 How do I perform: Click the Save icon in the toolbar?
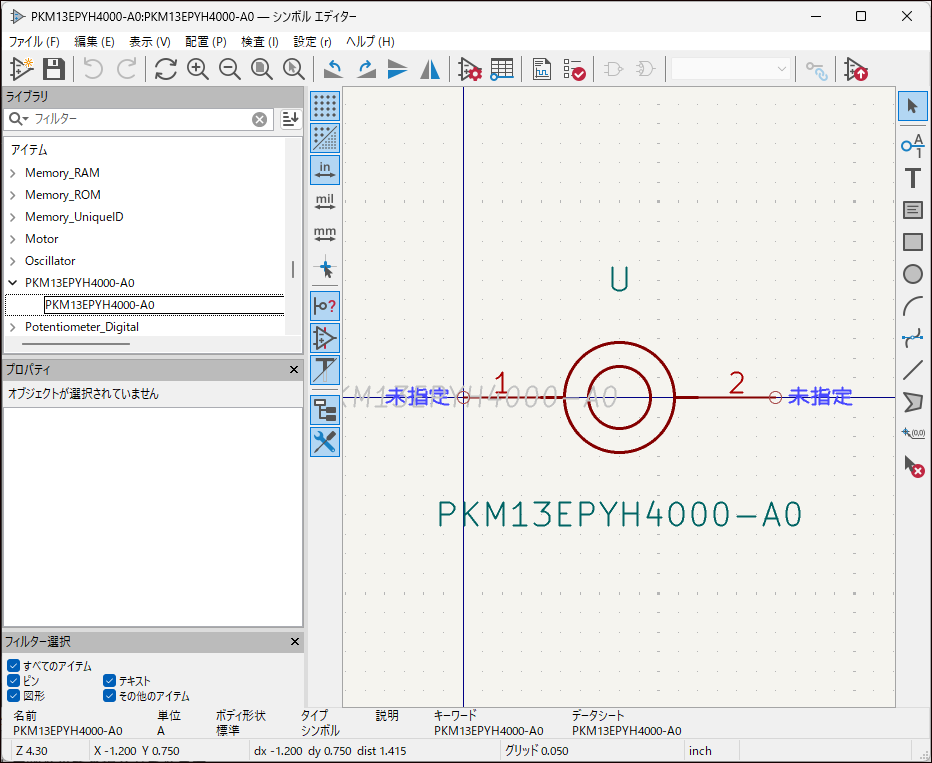click(x=54, y=69)
